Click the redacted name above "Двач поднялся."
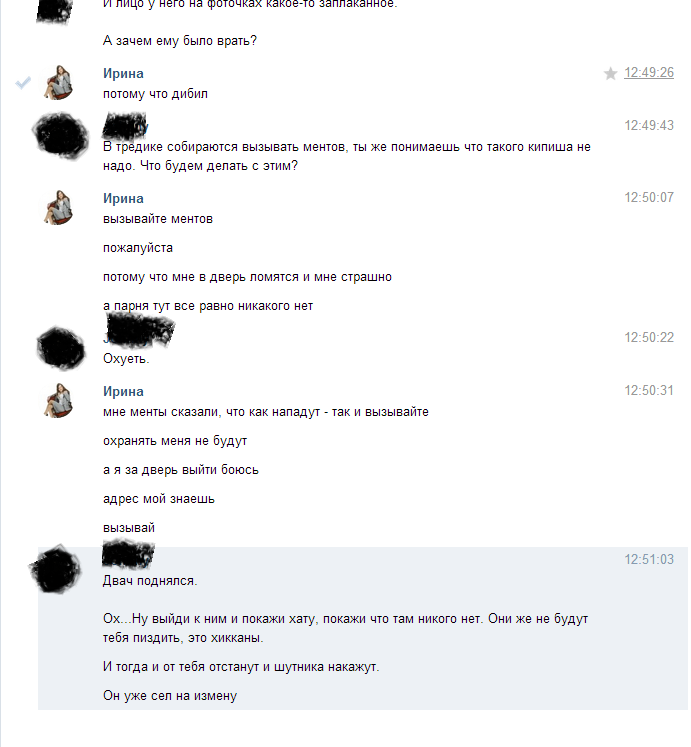This screenshot has height=747, width=691. click(x=128, y=554)
